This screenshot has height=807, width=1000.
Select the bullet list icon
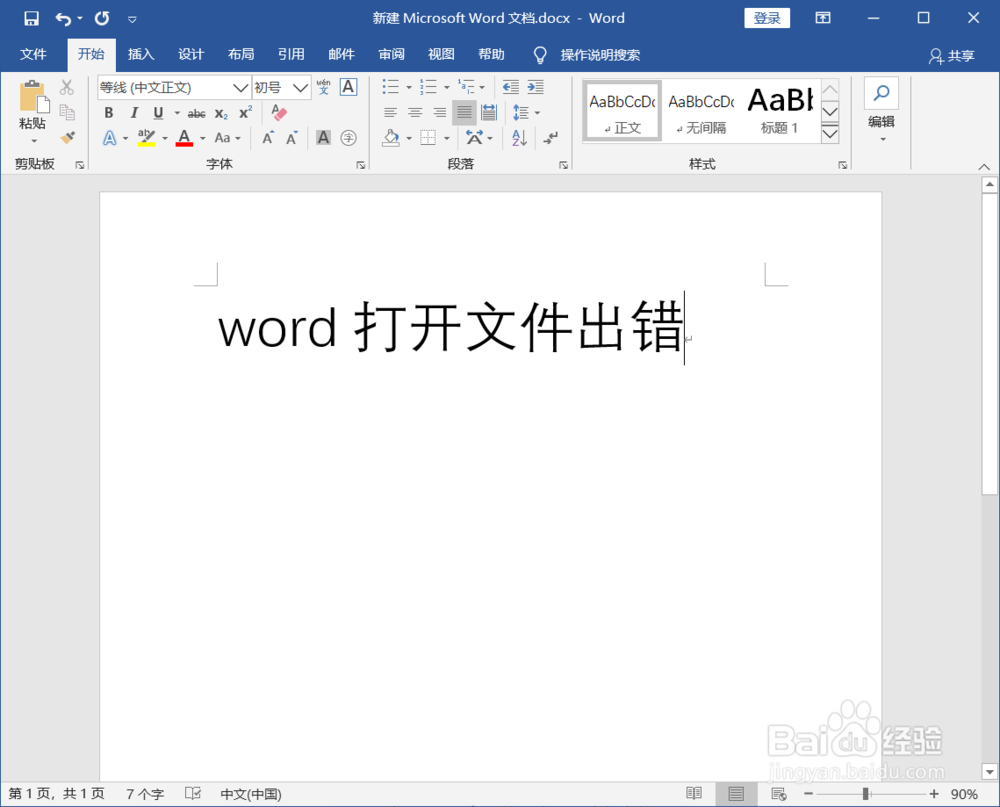click(390, 87)
